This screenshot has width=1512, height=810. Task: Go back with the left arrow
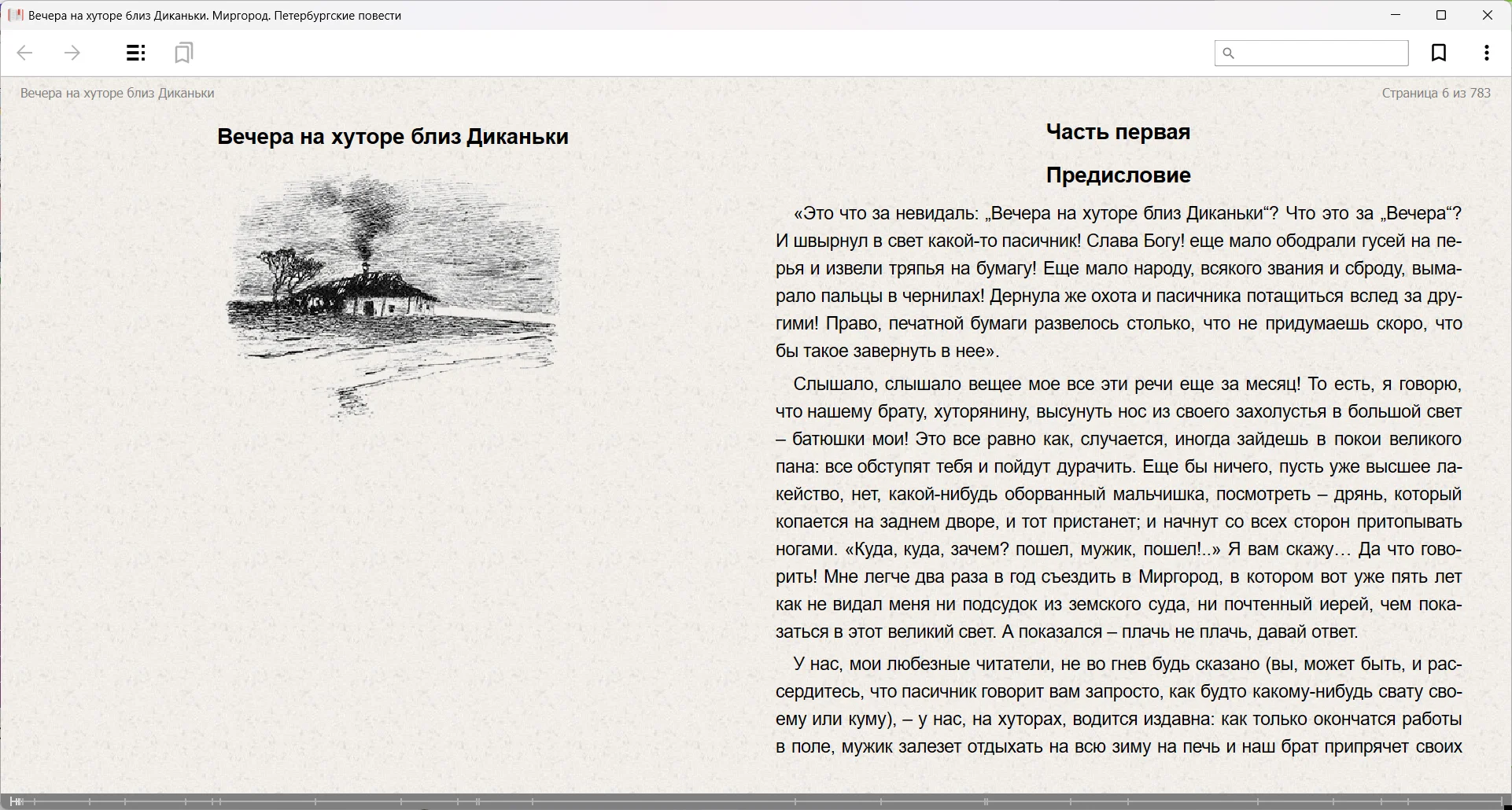pyautogui.click(x=25, y=53)
